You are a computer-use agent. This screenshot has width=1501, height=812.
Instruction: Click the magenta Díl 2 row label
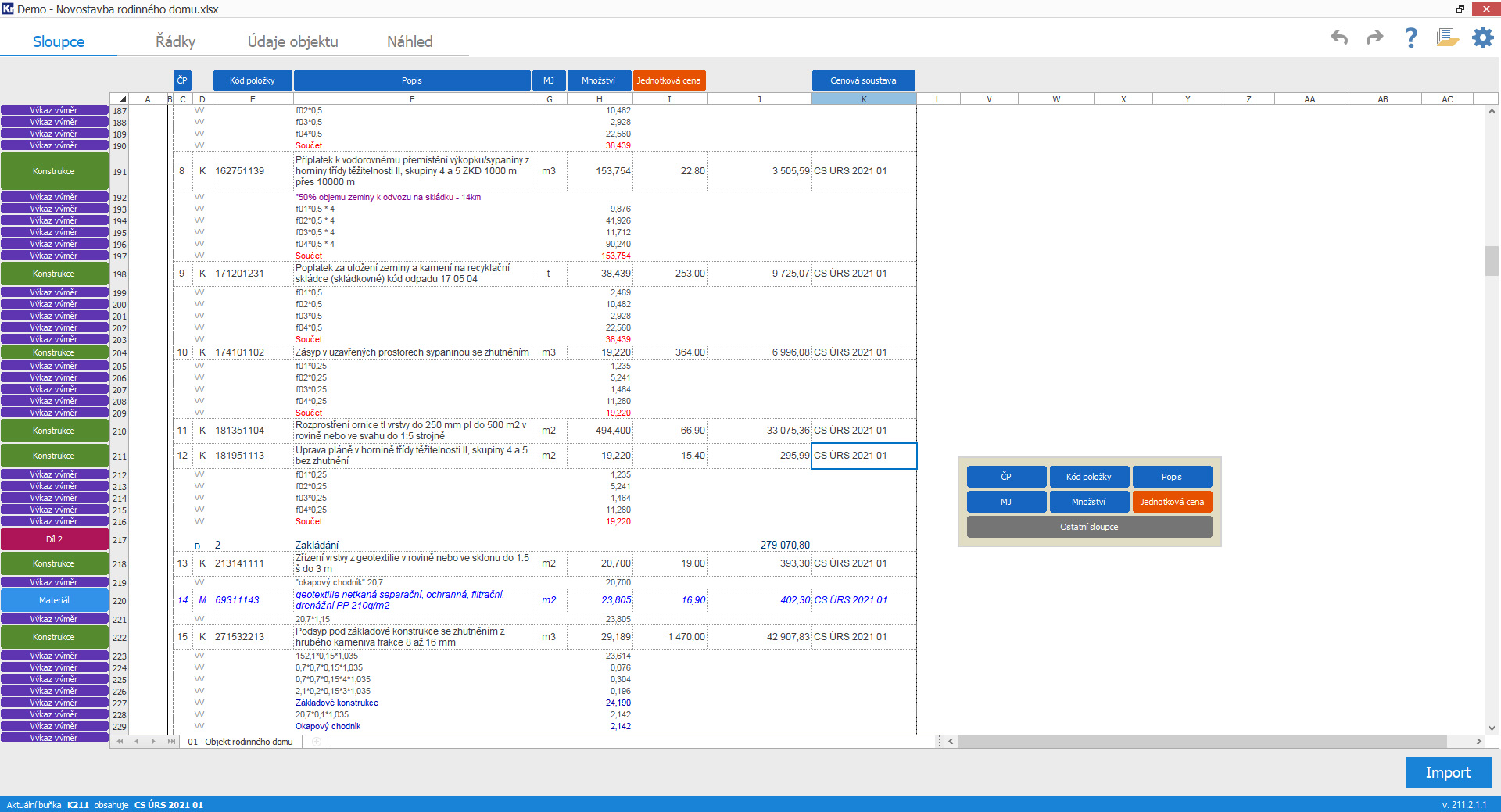click(x=54, y=539)
